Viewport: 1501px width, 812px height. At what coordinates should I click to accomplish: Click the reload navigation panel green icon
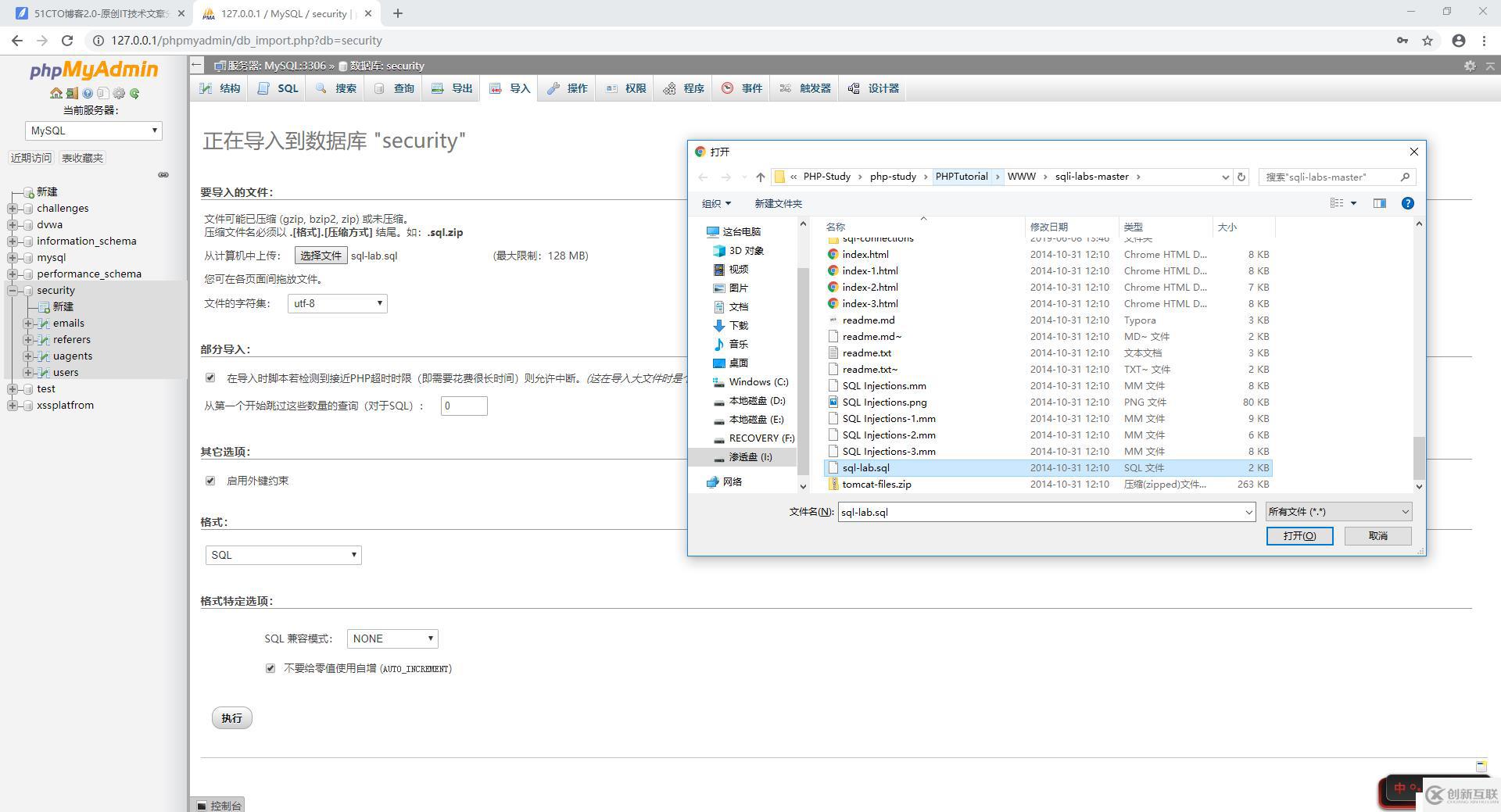pyautogui.click(x=134, y=94)
